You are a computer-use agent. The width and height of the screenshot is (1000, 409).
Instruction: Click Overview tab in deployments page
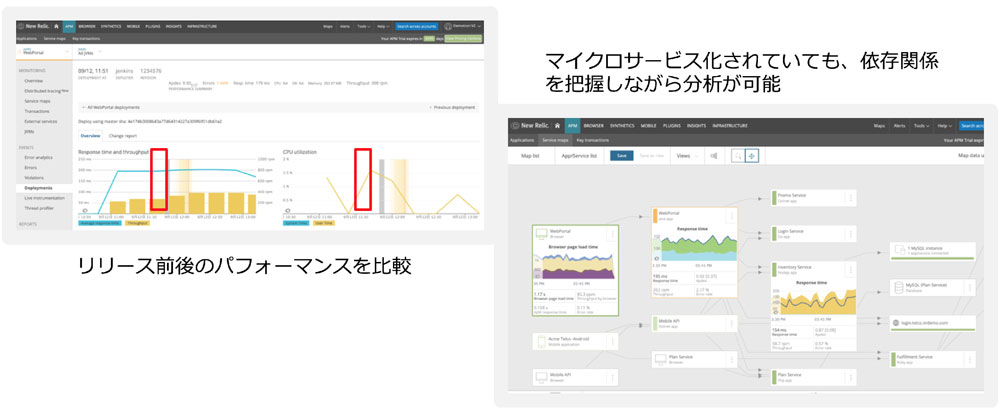pyautogui.click(x=90, y=136)
